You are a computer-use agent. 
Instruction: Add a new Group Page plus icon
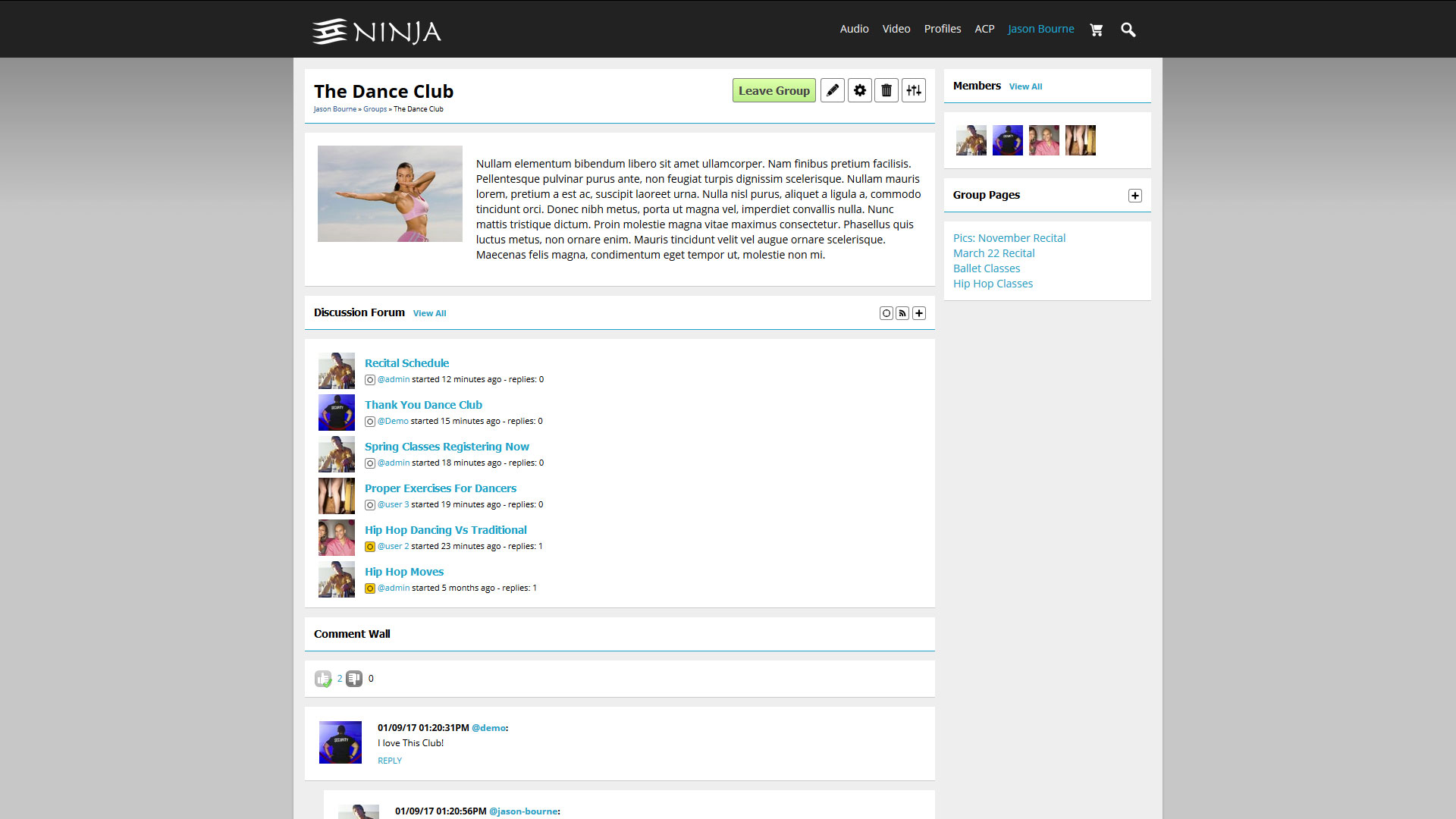[x=1135, y=196]
